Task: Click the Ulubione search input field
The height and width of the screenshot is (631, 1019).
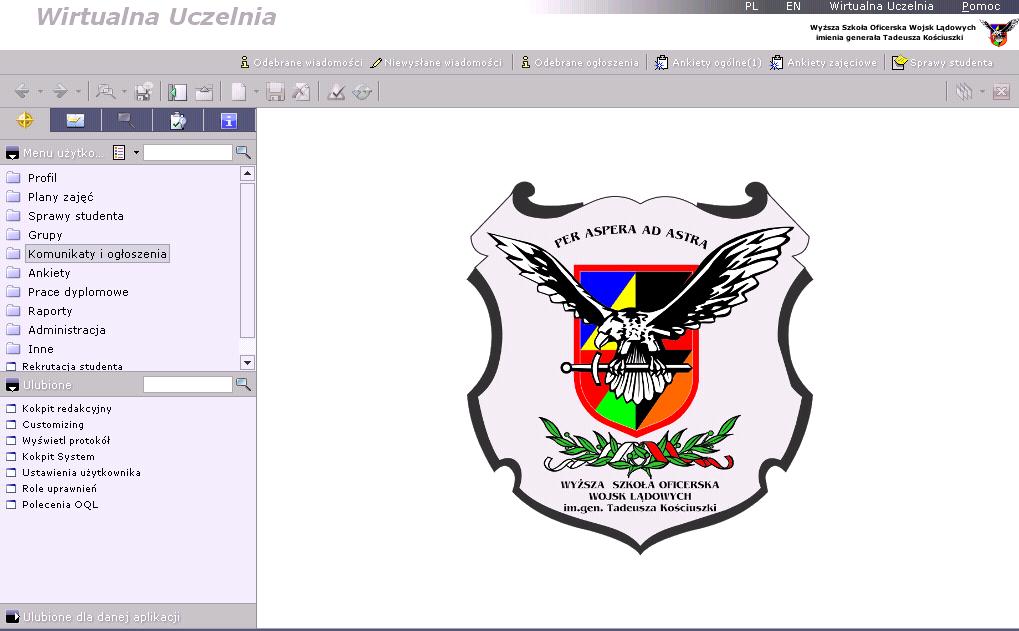Action: (x=187, y=385)
